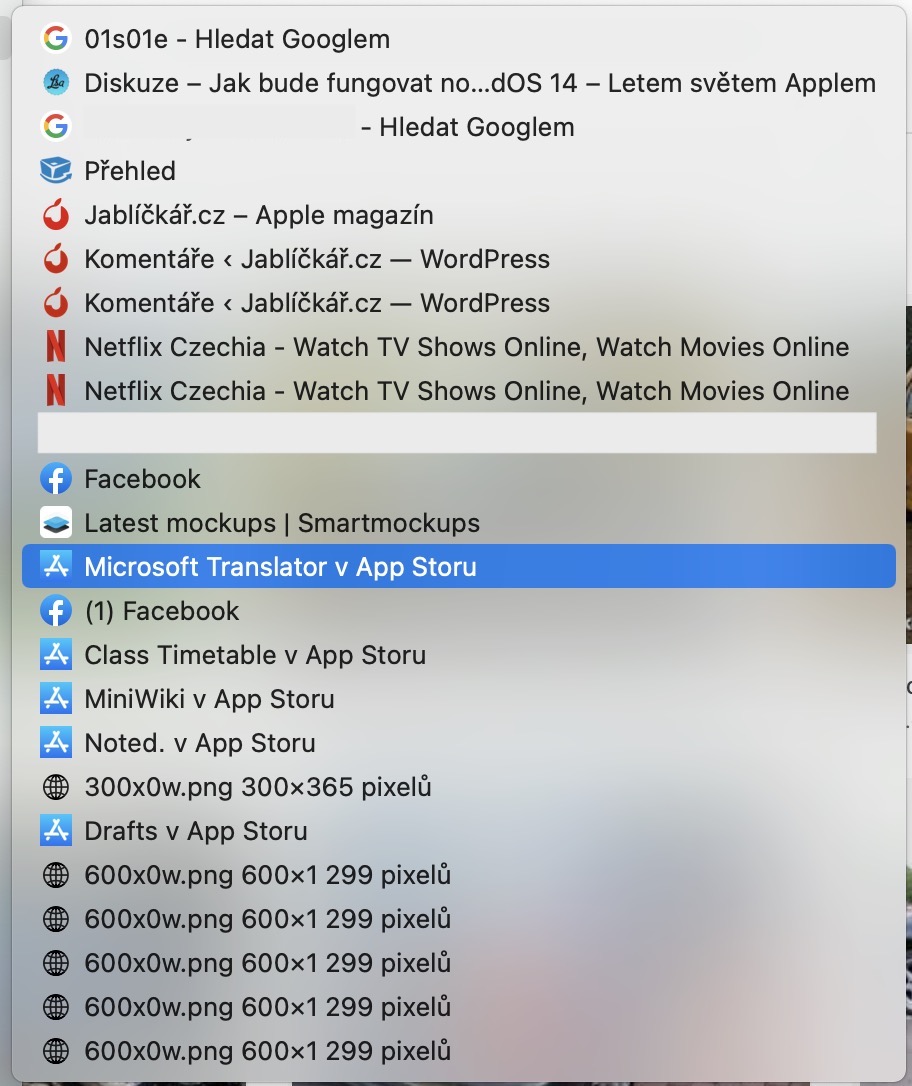The image size is (912, 1086).
Task: Open the 600x0w.png entry directly below Drafts v App Storu
Action: pos(458,875)
